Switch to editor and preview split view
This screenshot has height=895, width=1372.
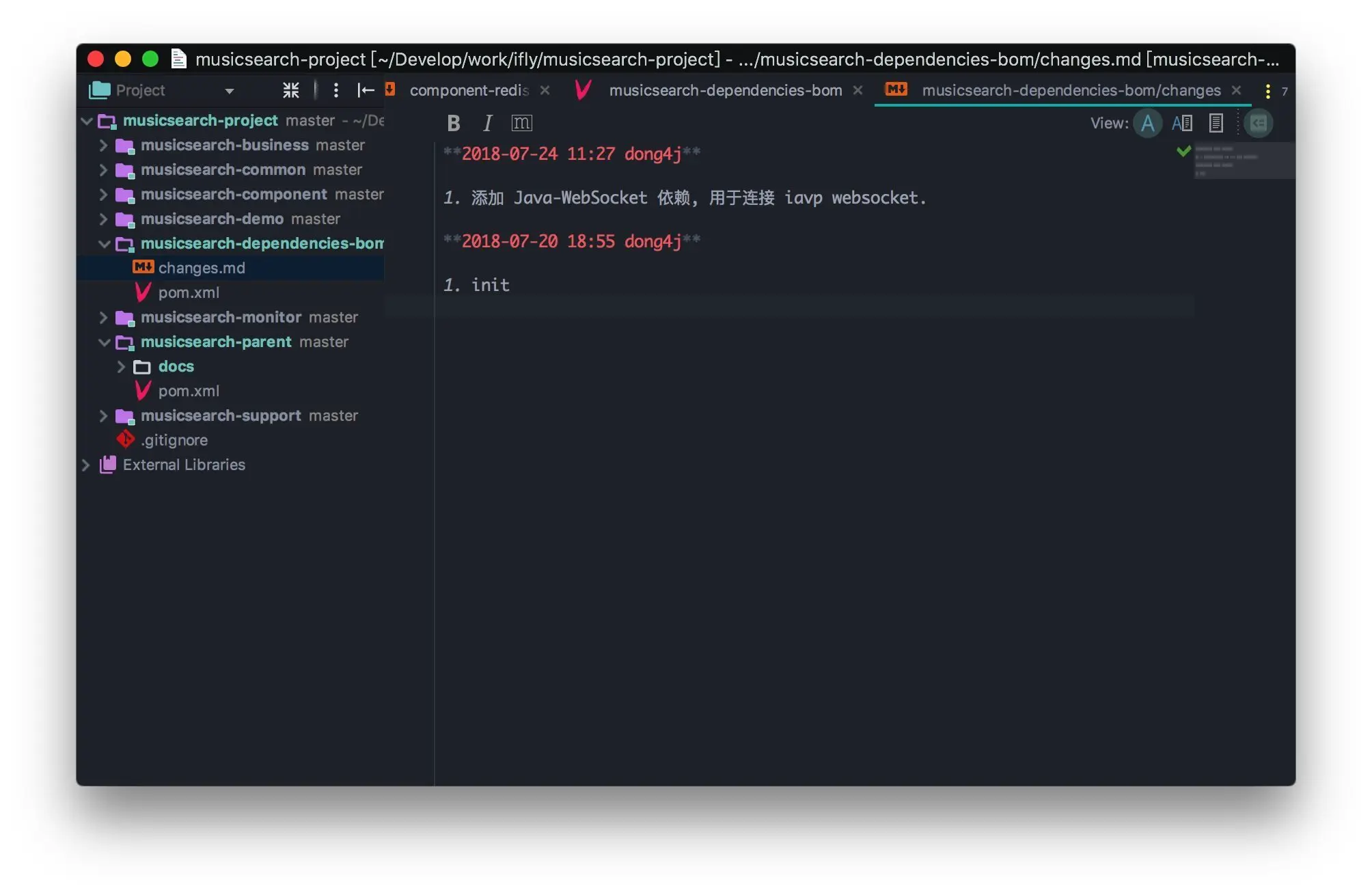click(1181, 124)
